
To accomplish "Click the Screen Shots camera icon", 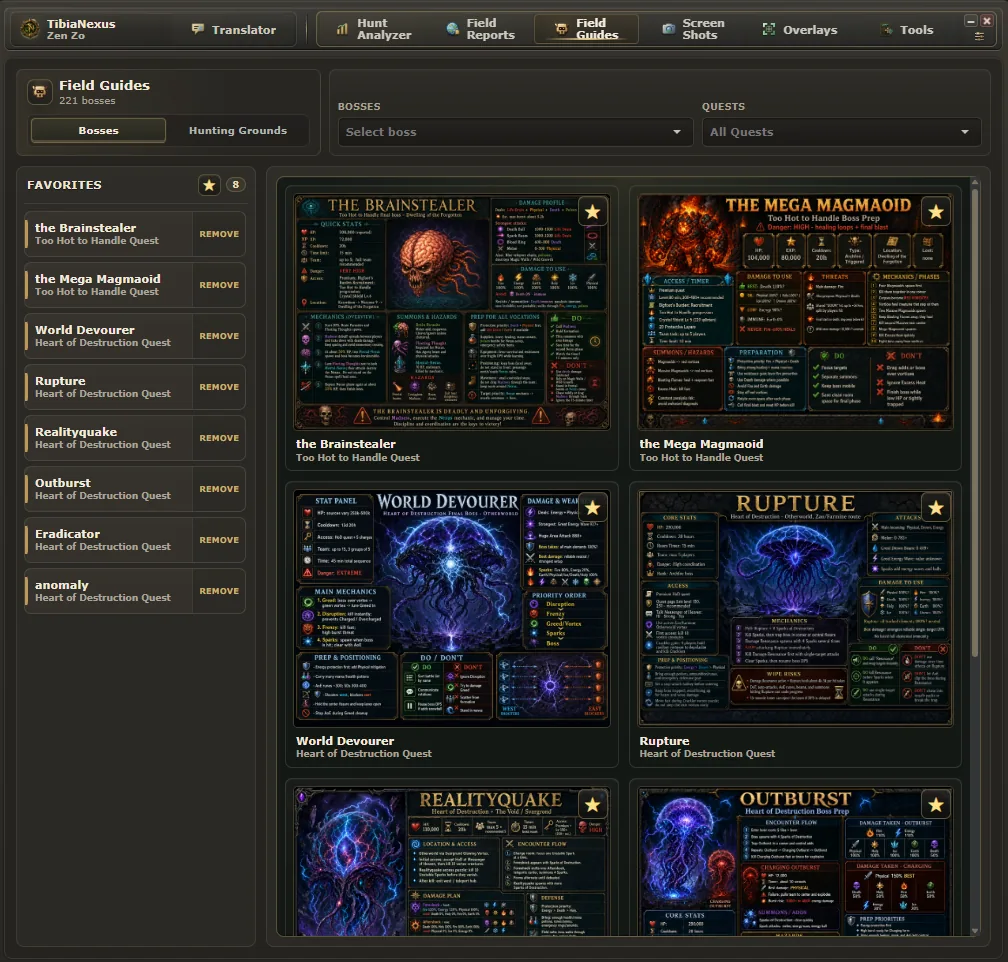I will pyautogui.click(x=669, y=29).
